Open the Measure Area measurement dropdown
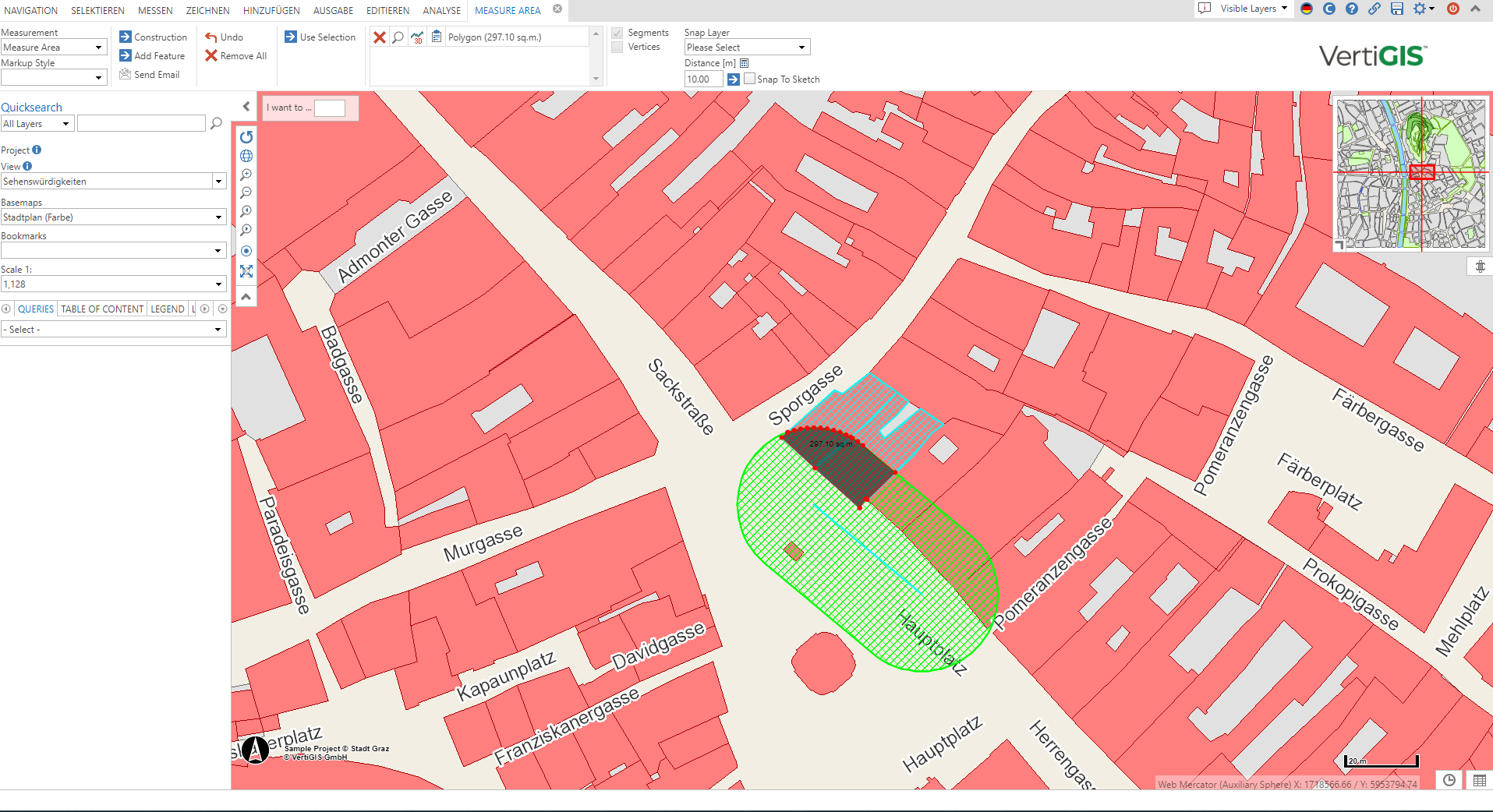Image resolution: width=1493 pixels, height=812 pixels. tap(54, 48)
